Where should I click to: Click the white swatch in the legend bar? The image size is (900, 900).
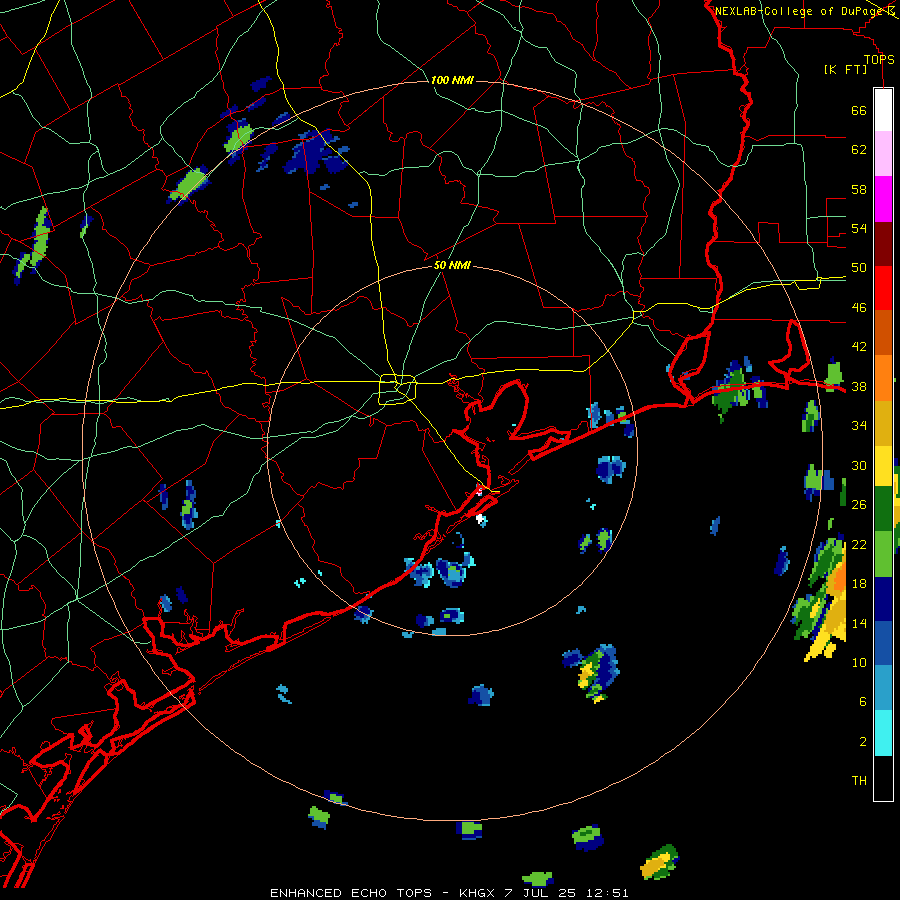point(883,110)
